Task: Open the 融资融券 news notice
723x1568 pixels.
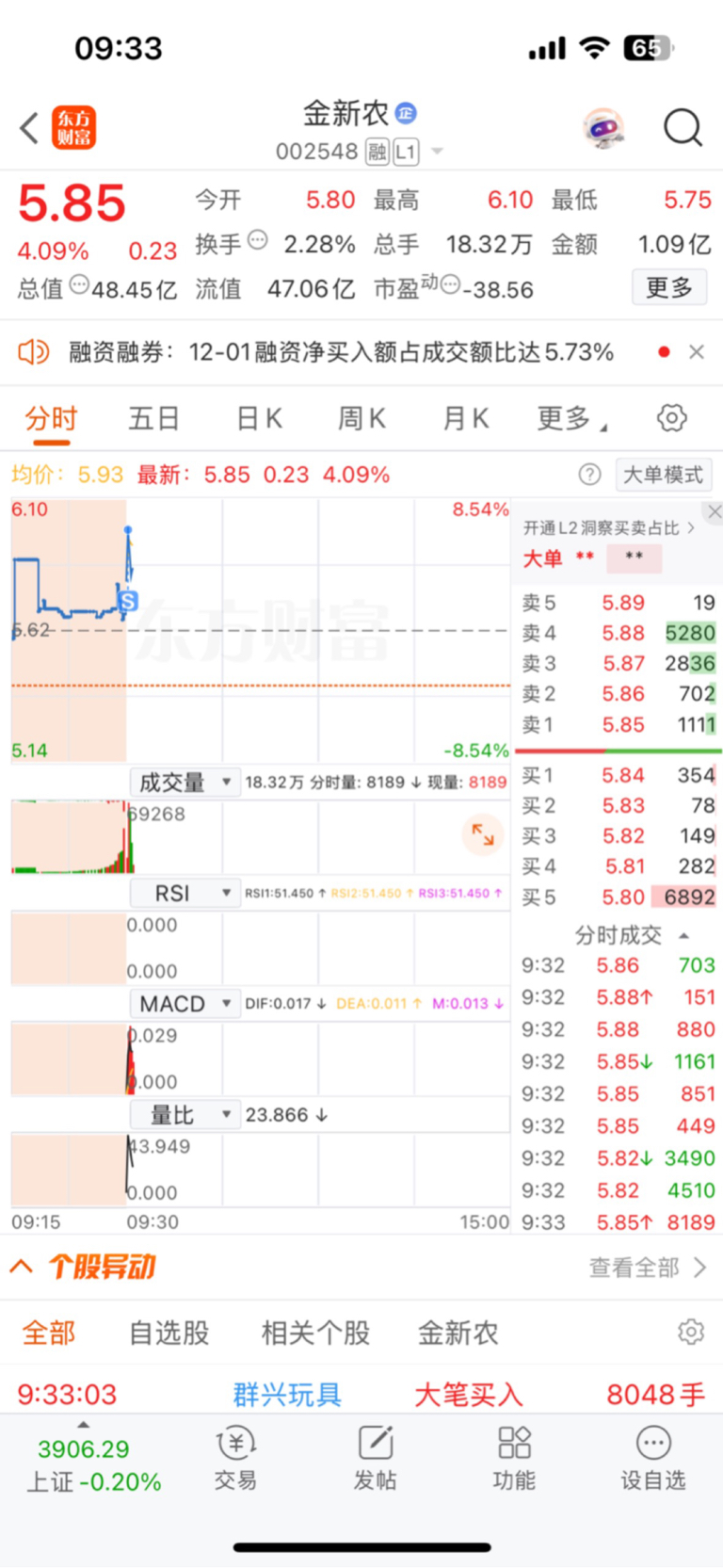Action: [341, 352]
